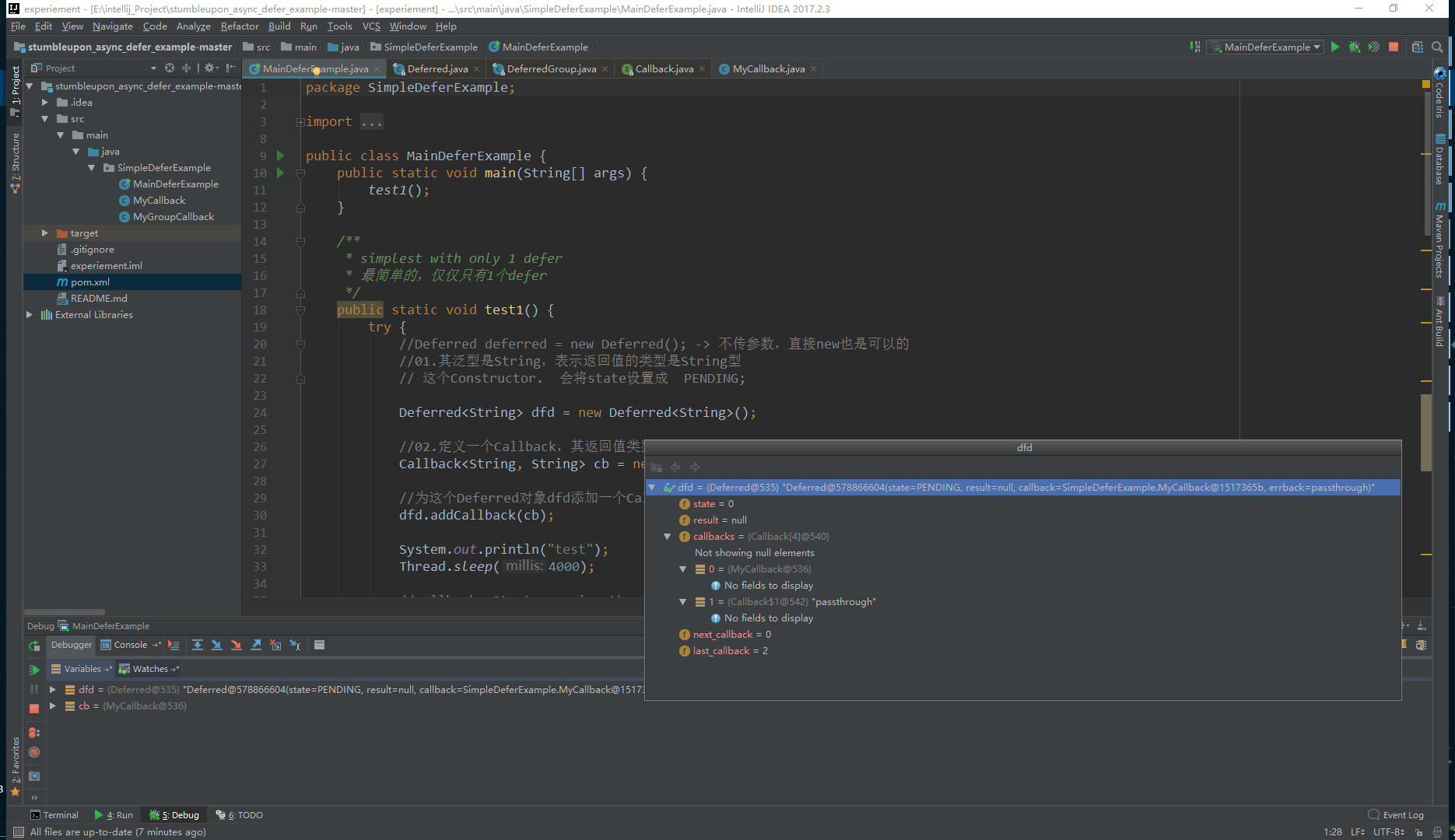Viewport: 1455px width, 840px height.
Task: Run with coverage from the top toolbar
Action: coord(1374,47)
